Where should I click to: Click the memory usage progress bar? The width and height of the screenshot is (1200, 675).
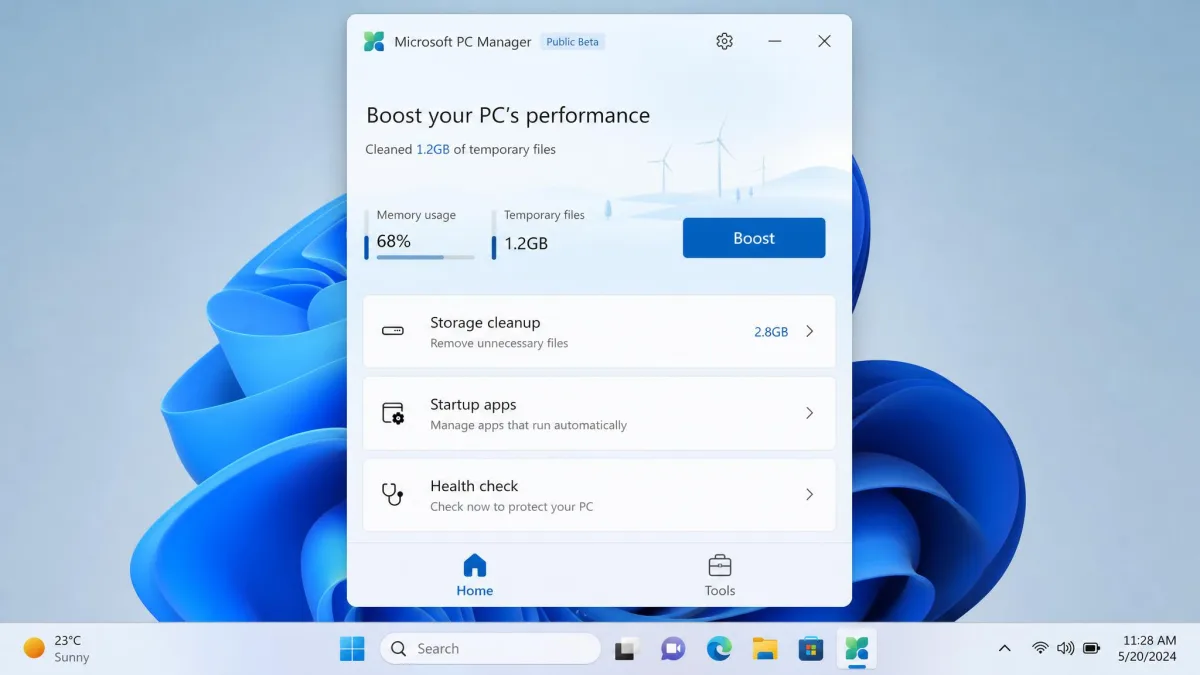click(x=426, y=257)
